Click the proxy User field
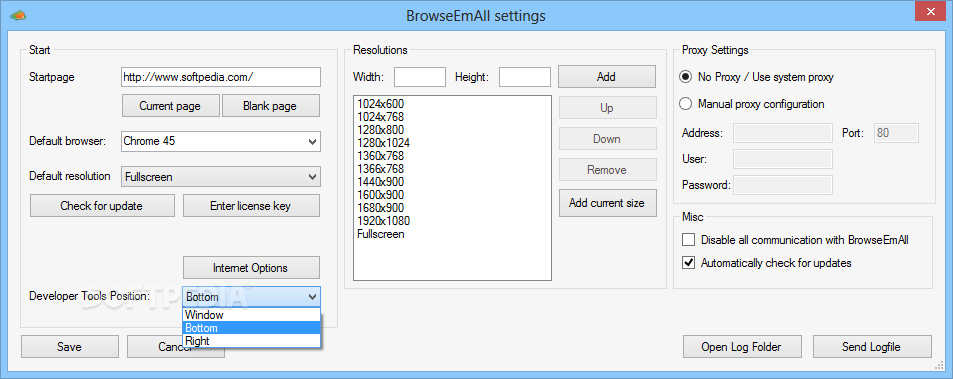Image resolution: width=953 pixels, height=379 pixels. pyautogui.click(x=783, y=159)
